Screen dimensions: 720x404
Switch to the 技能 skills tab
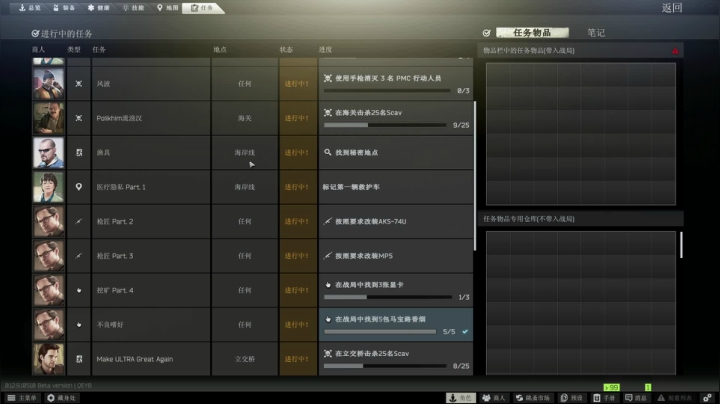click(x=134, y=8)
